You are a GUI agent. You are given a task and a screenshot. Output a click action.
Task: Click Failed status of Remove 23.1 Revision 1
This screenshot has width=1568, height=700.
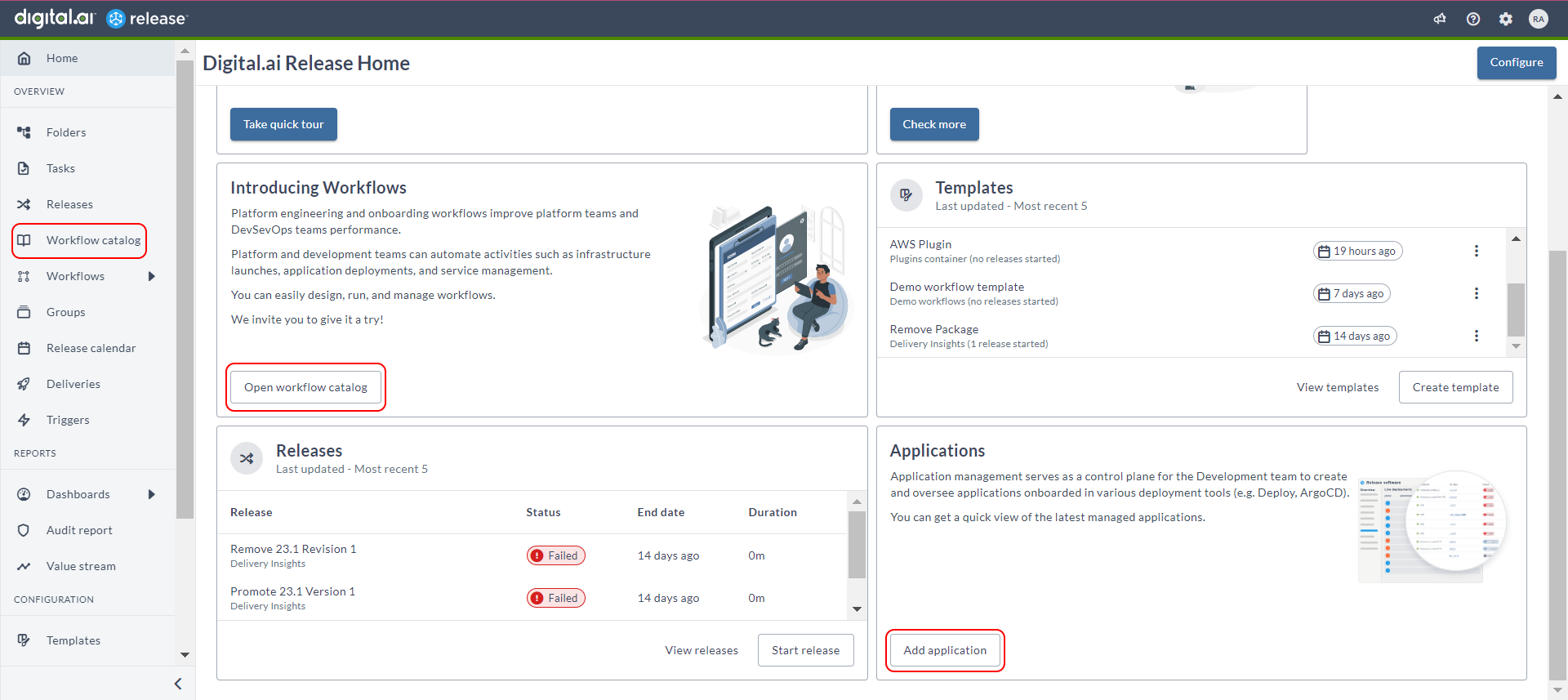555,555
